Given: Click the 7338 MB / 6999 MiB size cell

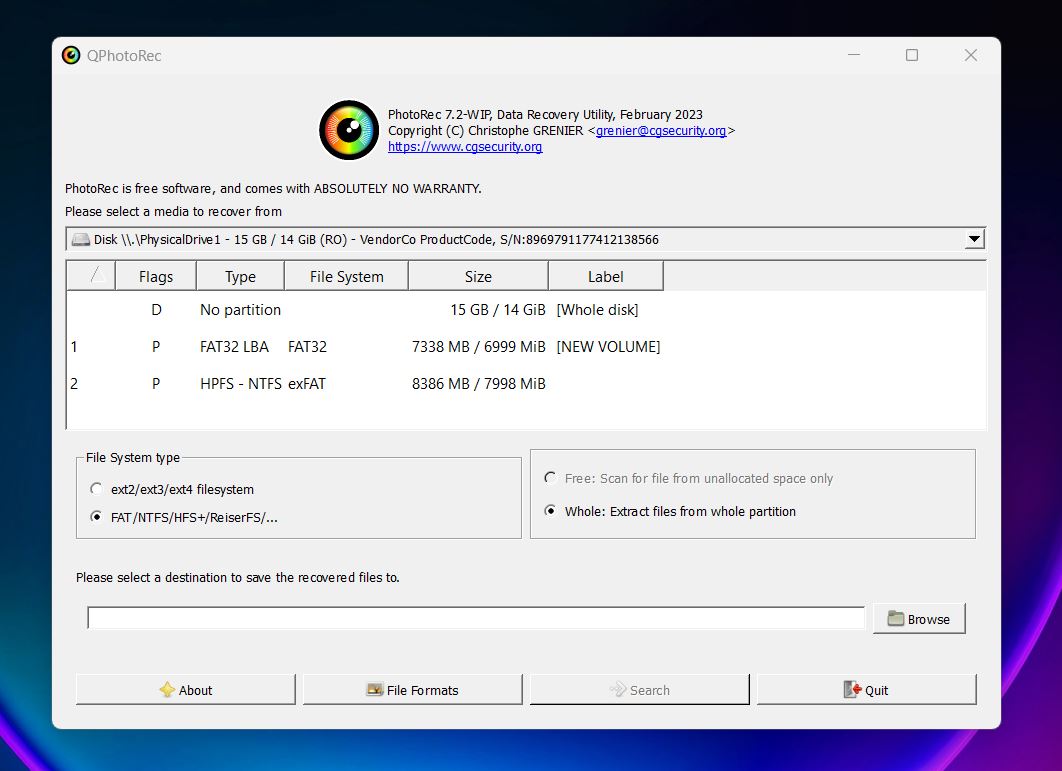Looking at the screenshot, I should tap(478, 347).
